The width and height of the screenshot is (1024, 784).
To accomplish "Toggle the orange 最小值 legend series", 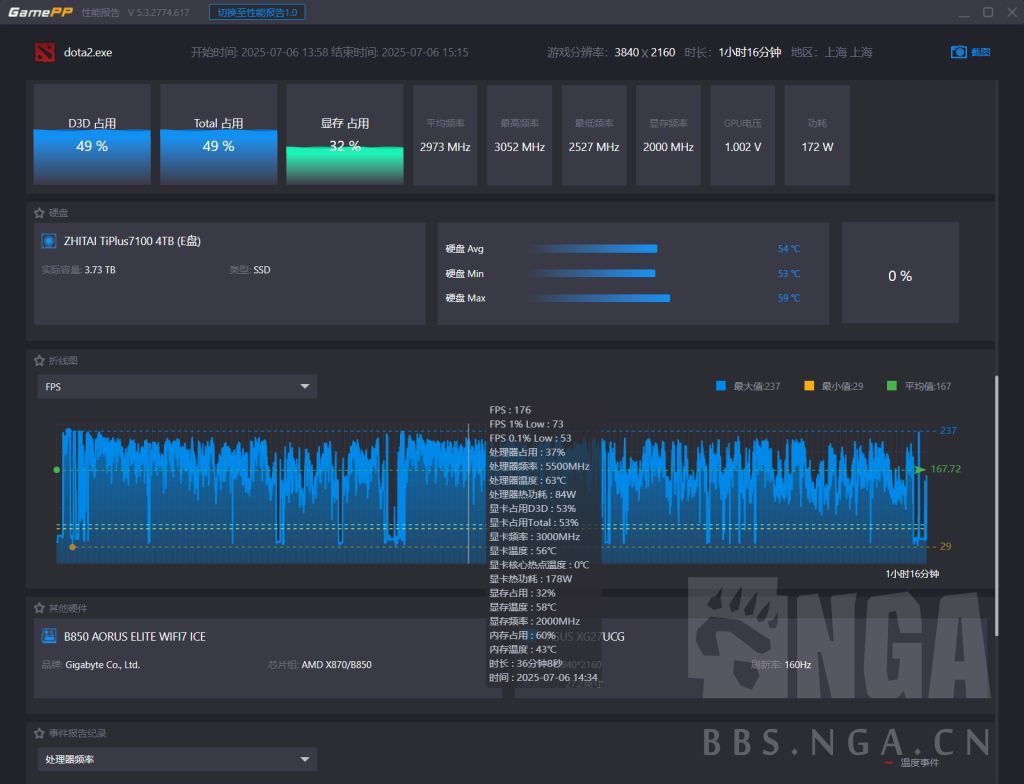I will [809, 386].
